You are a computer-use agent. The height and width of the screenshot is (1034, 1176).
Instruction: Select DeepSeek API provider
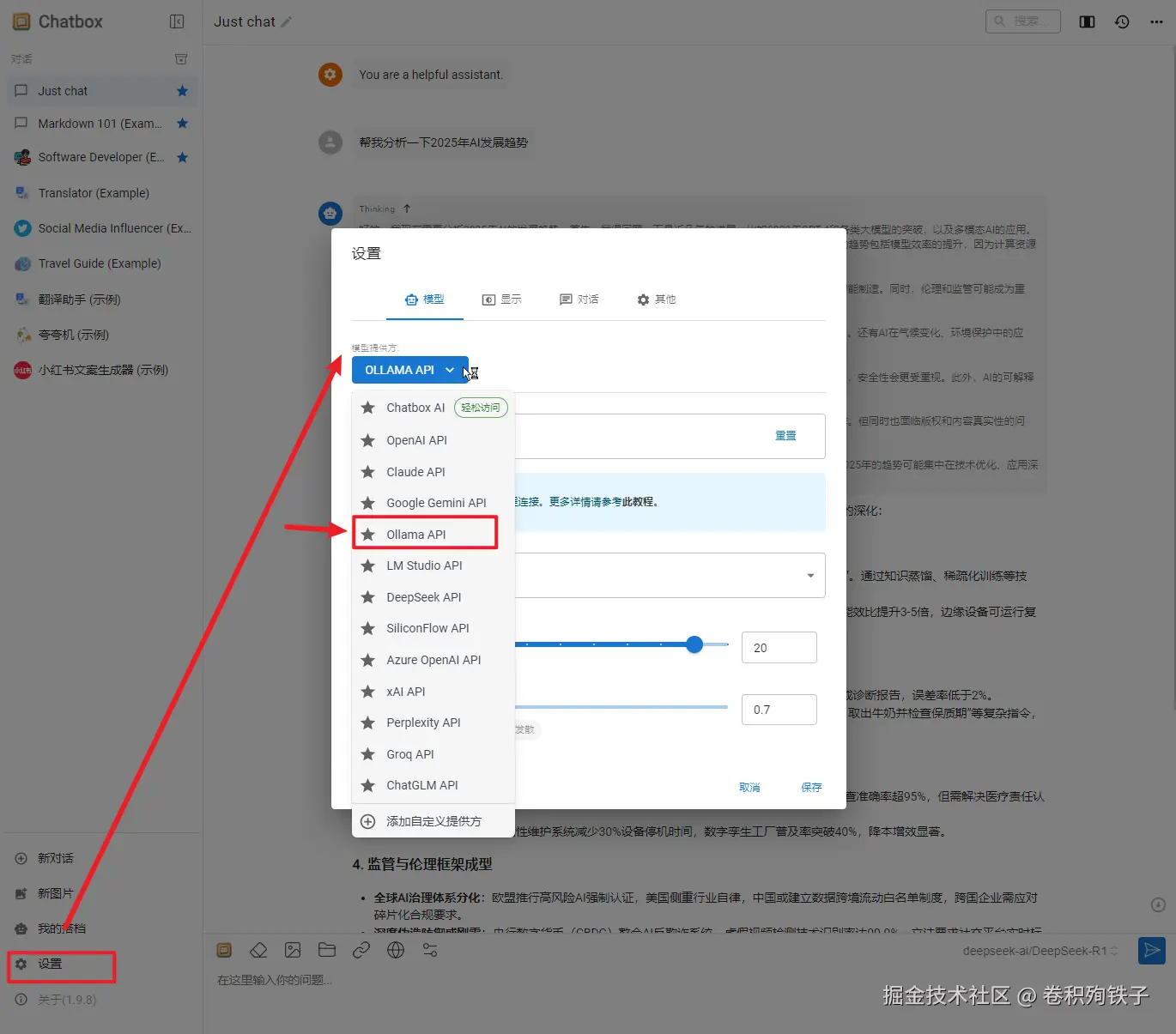(433, 597)
